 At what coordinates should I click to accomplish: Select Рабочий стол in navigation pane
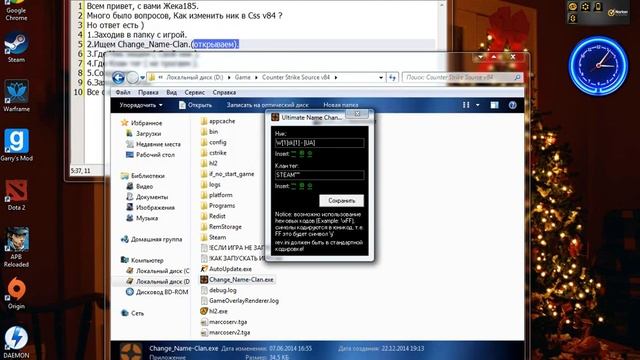click(x=150, y=155)
